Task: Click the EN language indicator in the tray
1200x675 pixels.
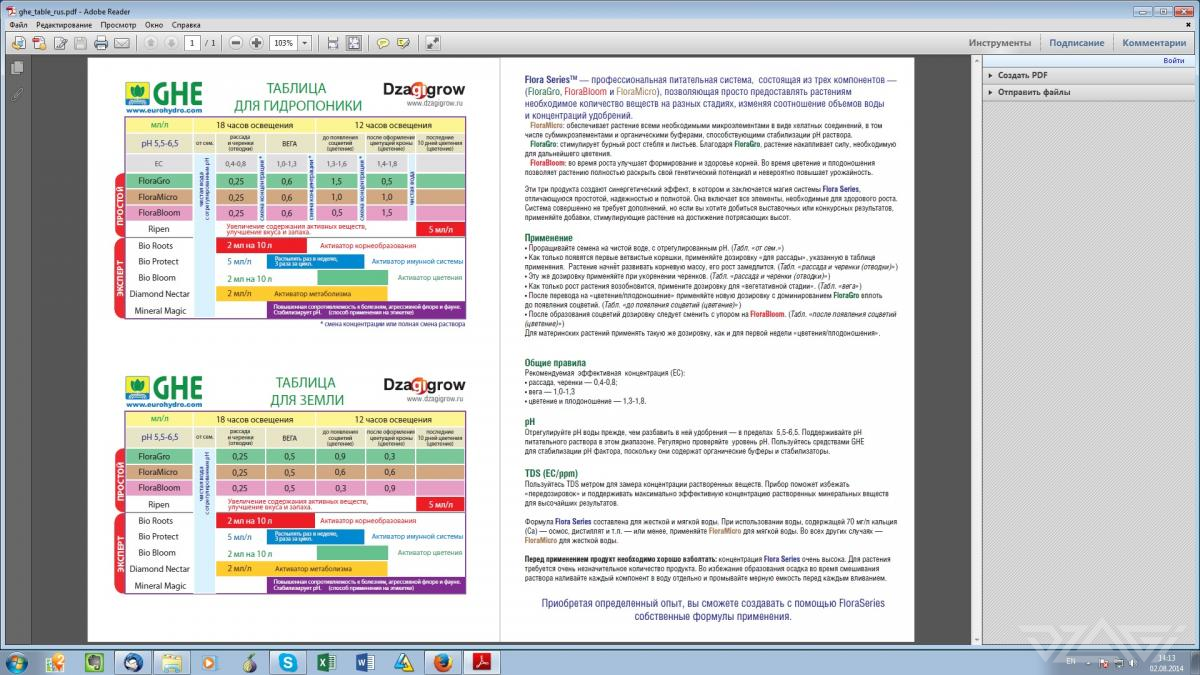Action: point(1072,662)
